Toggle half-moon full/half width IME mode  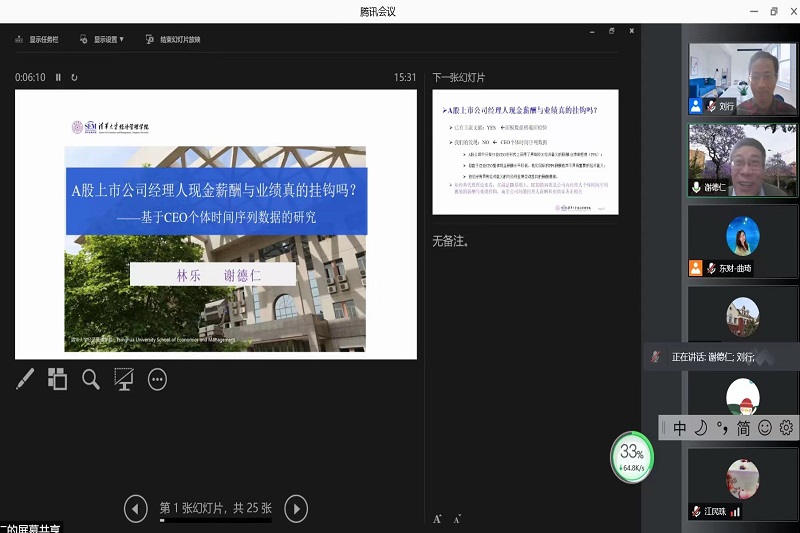(701, 428)
